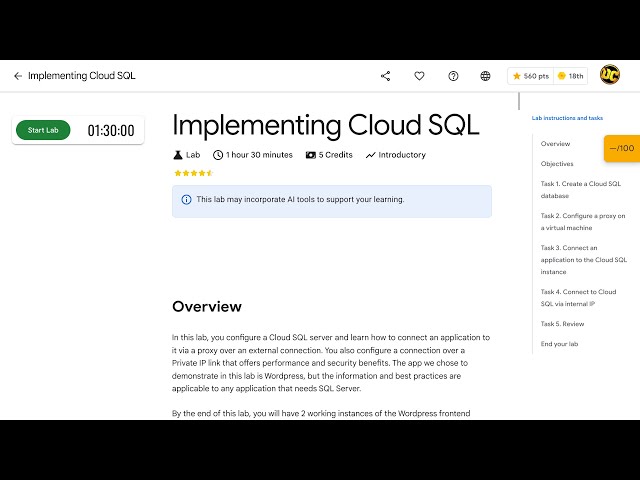The width and height of the screenshot is (640, 480).
Task: Open the 560 pts star badge
Action: click(531, 76)
